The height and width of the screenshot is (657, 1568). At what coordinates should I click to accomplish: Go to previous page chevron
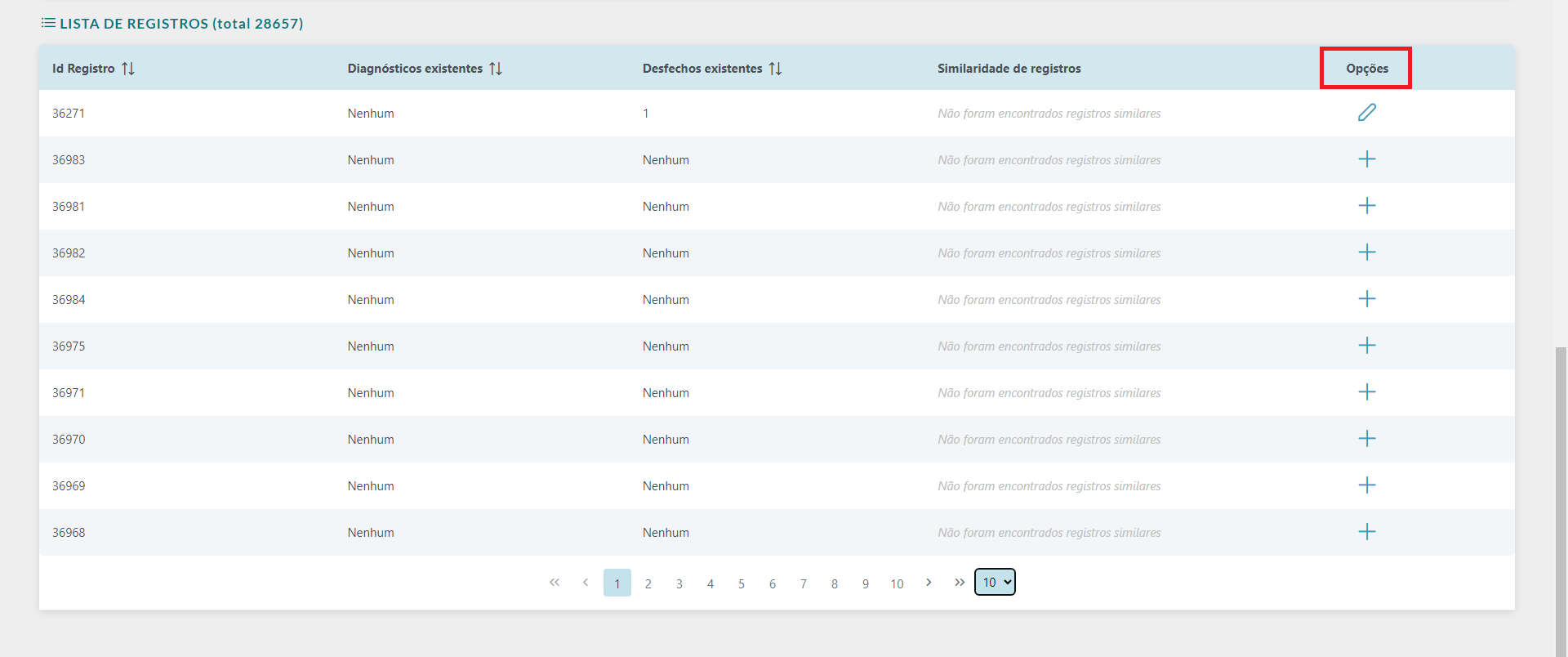tap(586, 583)
